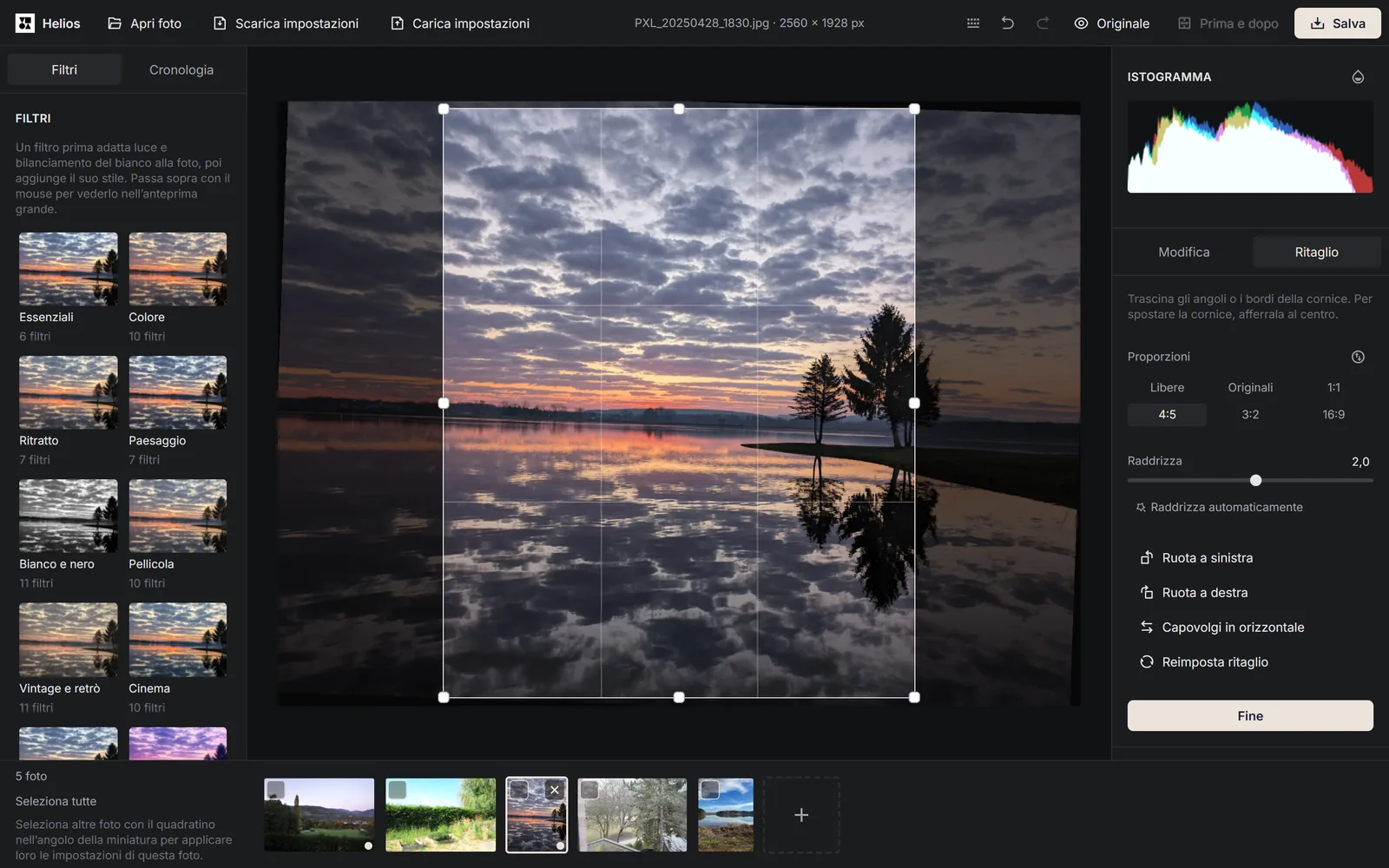Screen dimensions: 1389x868
Task: Add a photo with the plus tile
Action: coord(801,814)
